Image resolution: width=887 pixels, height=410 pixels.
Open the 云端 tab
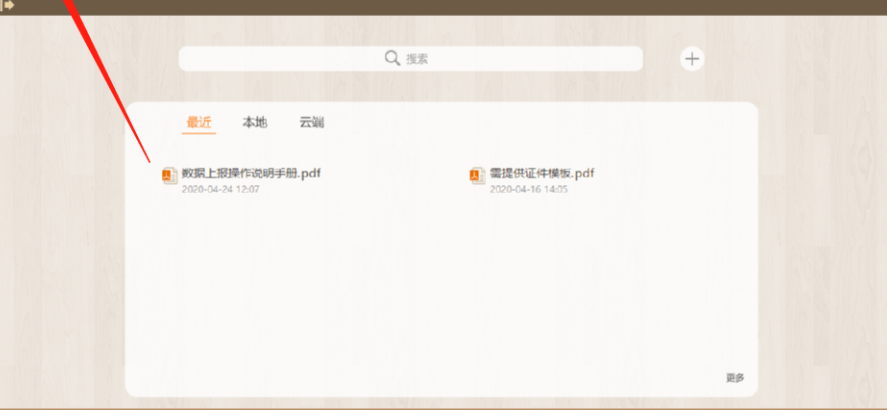tap(312, 122)
